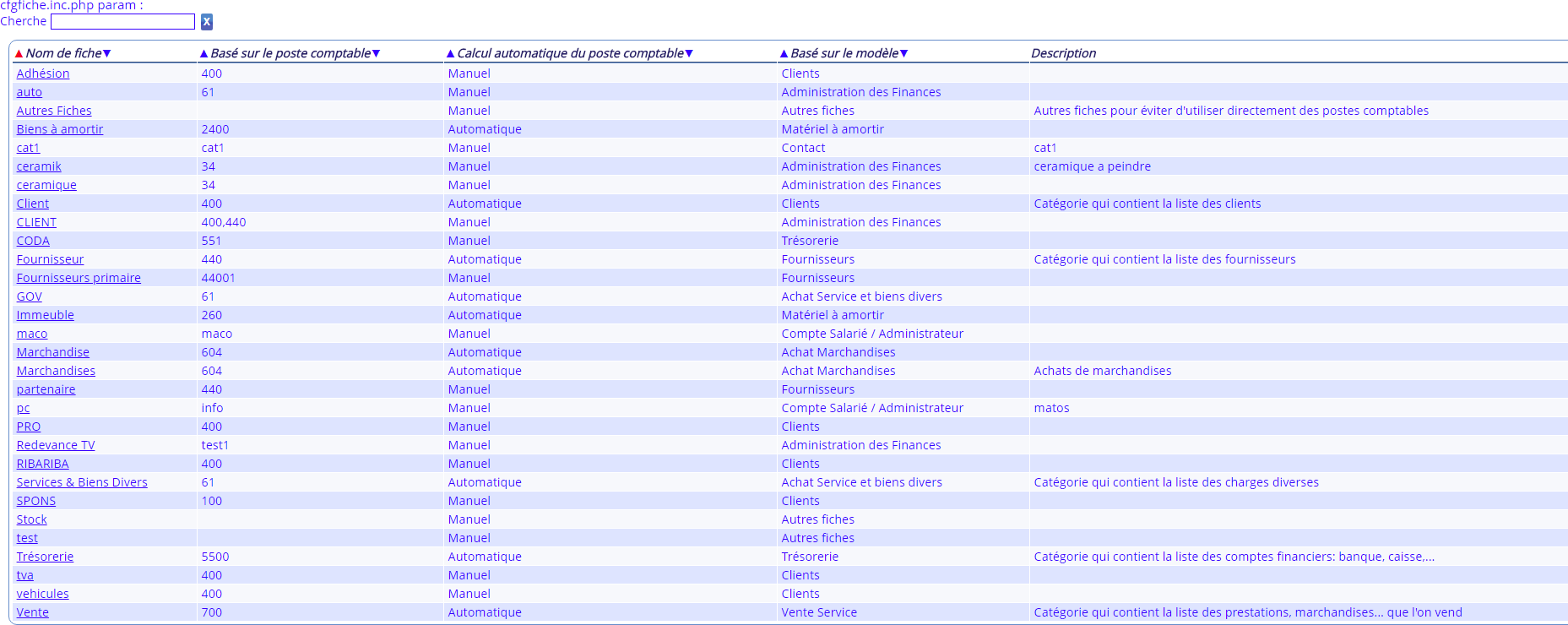This screenshot has width=1568, height=625.
Task: Open the Fournisseurs primaire link
Action: [x=79, y=278]
